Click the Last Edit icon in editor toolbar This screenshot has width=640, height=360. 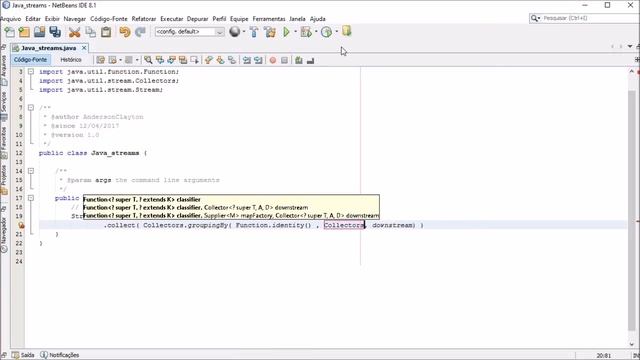(x=100, y=60)
